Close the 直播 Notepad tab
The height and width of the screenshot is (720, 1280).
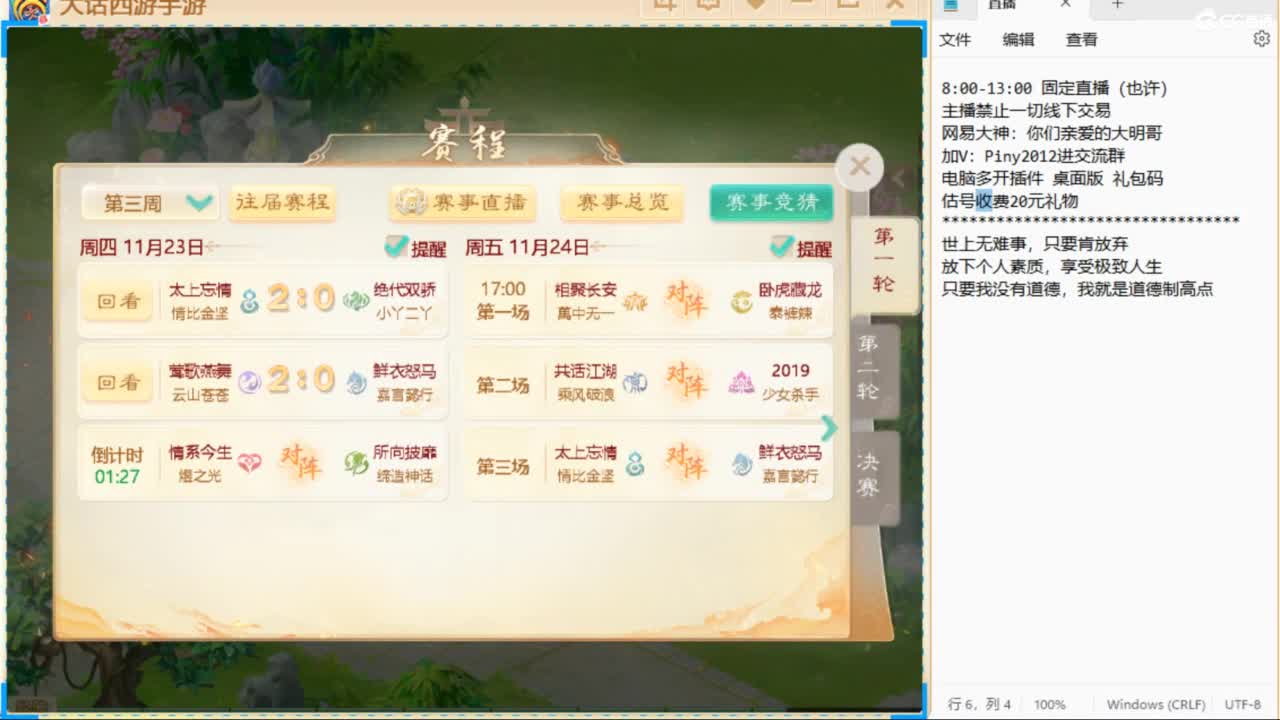click(1066, 5)
